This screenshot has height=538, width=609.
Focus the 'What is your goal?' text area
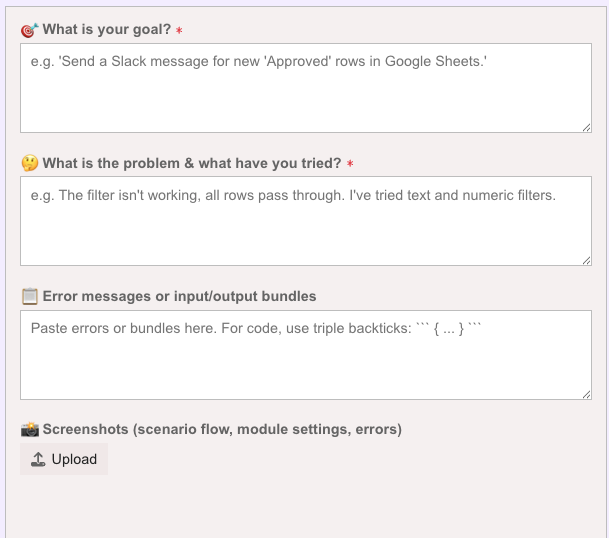click(x=305, y=100)
